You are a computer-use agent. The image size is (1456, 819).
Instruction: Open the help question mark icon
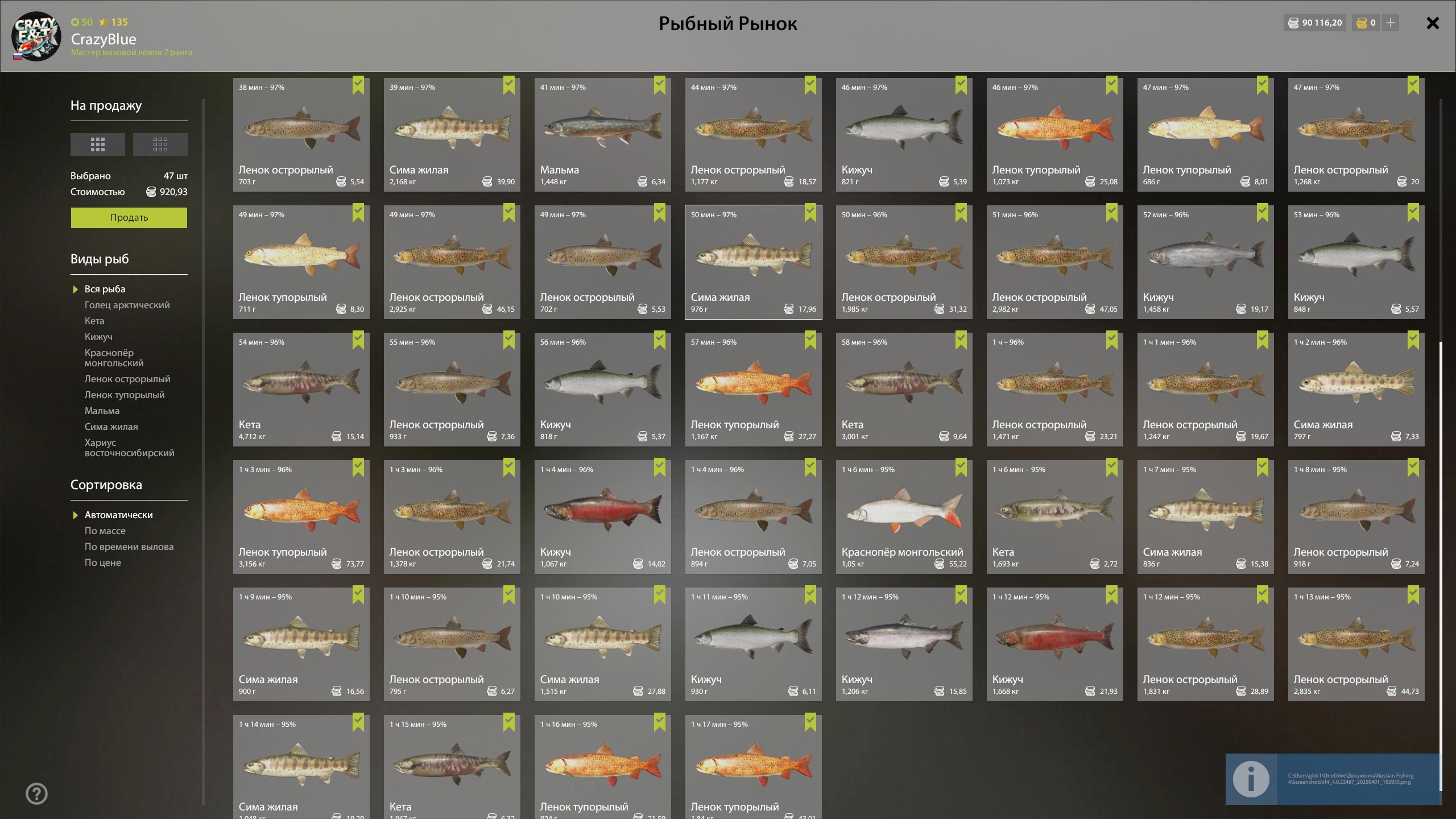37,793
